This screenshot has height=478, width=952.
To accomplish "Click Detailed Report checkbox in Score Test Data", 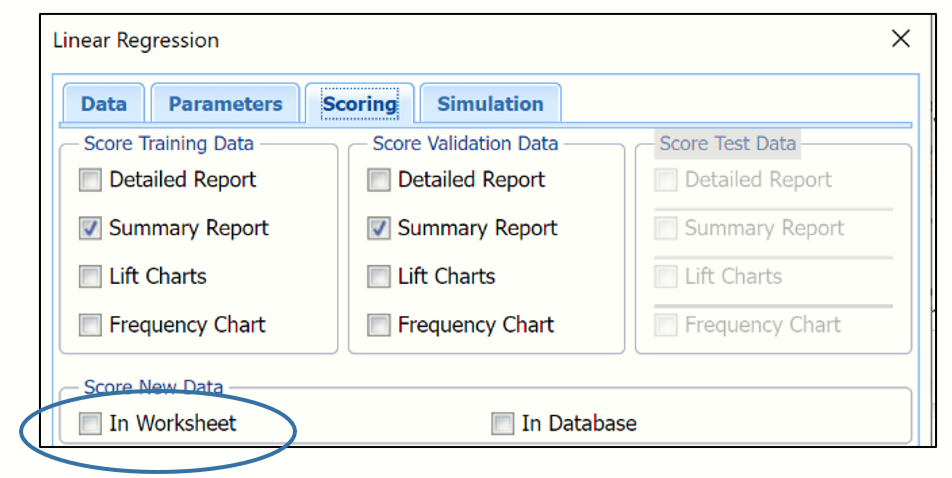I will (666, 180).
